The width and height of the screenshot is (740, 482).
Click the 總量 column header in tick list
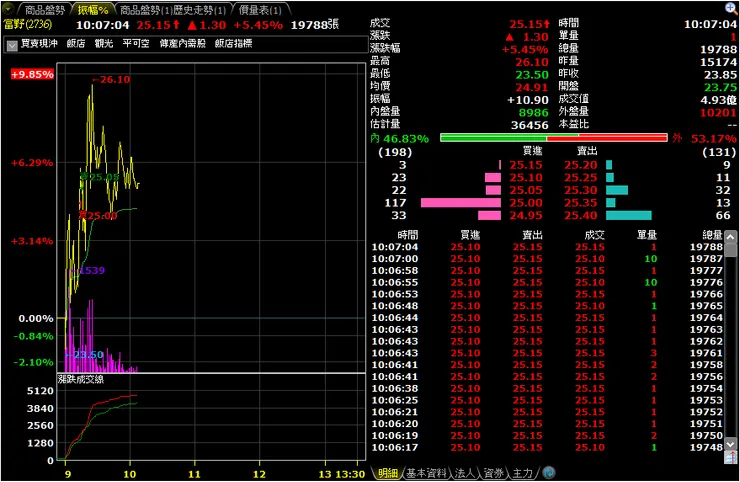713,235
